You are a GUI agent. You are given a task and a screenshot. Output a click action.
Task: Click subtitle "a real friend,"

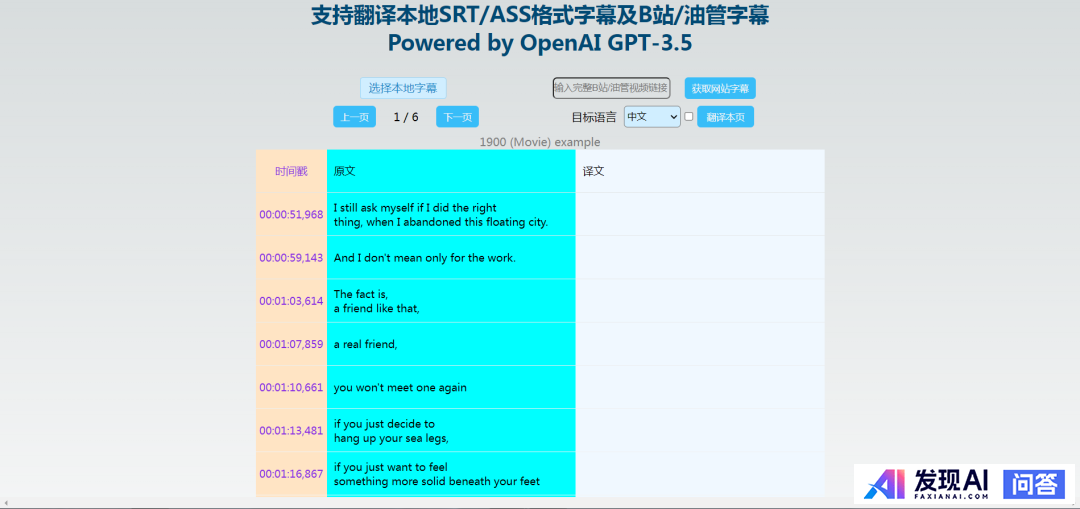pos(365,344)
